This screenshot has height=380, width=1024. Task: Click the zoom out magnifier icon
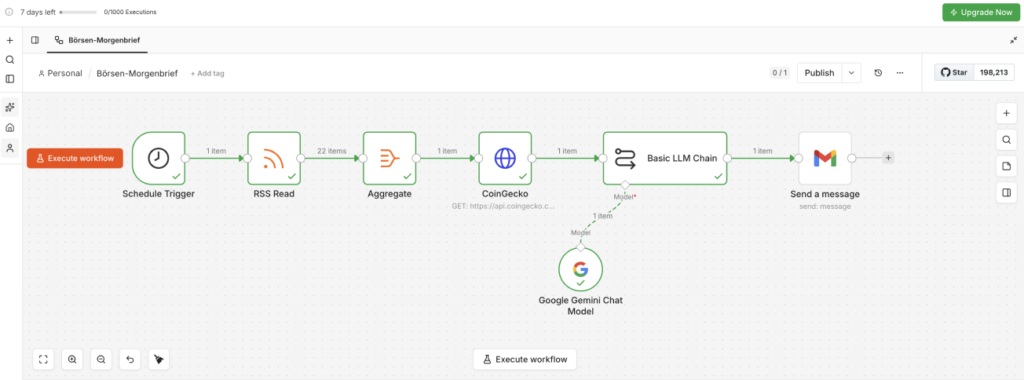(101, 359)
